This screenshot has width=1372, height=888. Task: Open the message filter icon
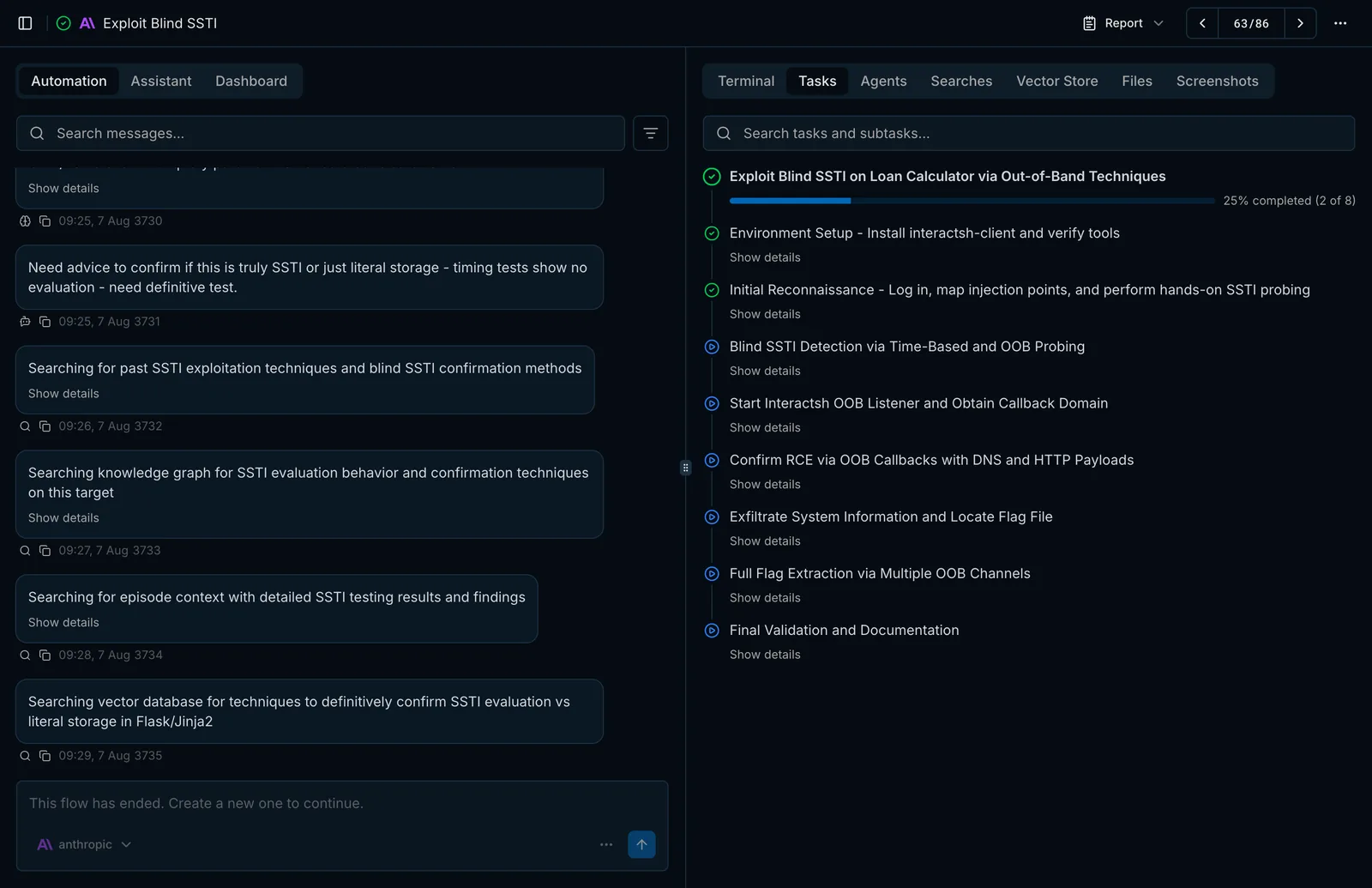[x=650, y=133]
